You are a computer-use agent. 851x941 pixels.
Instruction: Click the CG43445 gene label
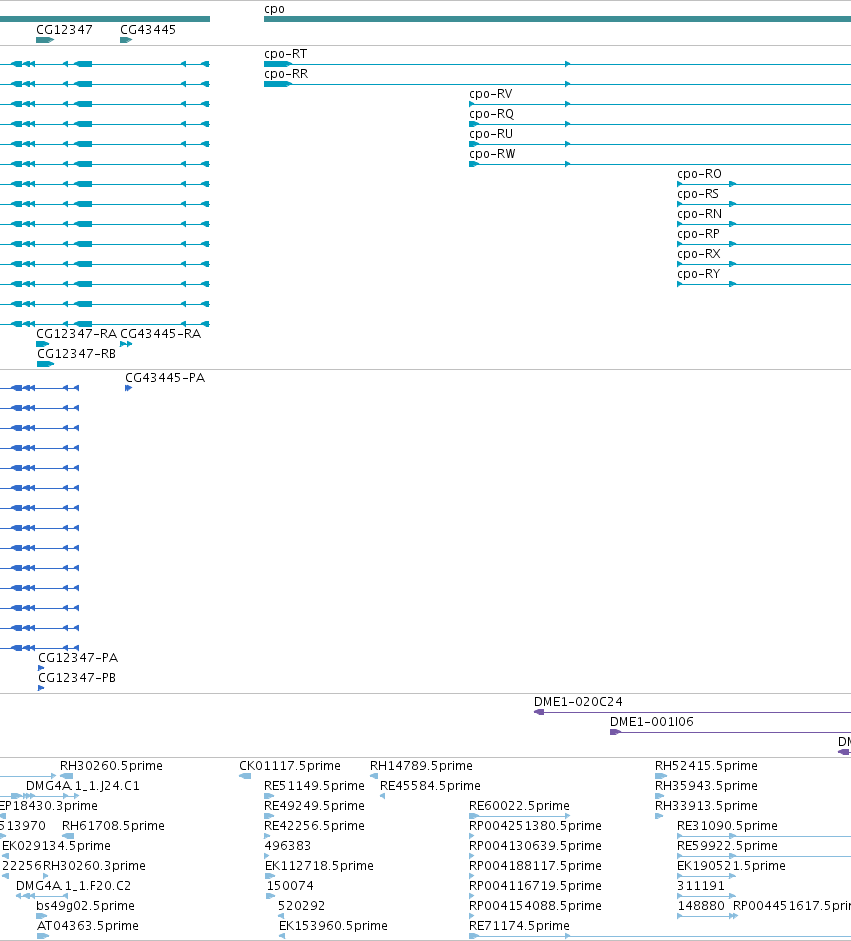click(x=148, y=29)
